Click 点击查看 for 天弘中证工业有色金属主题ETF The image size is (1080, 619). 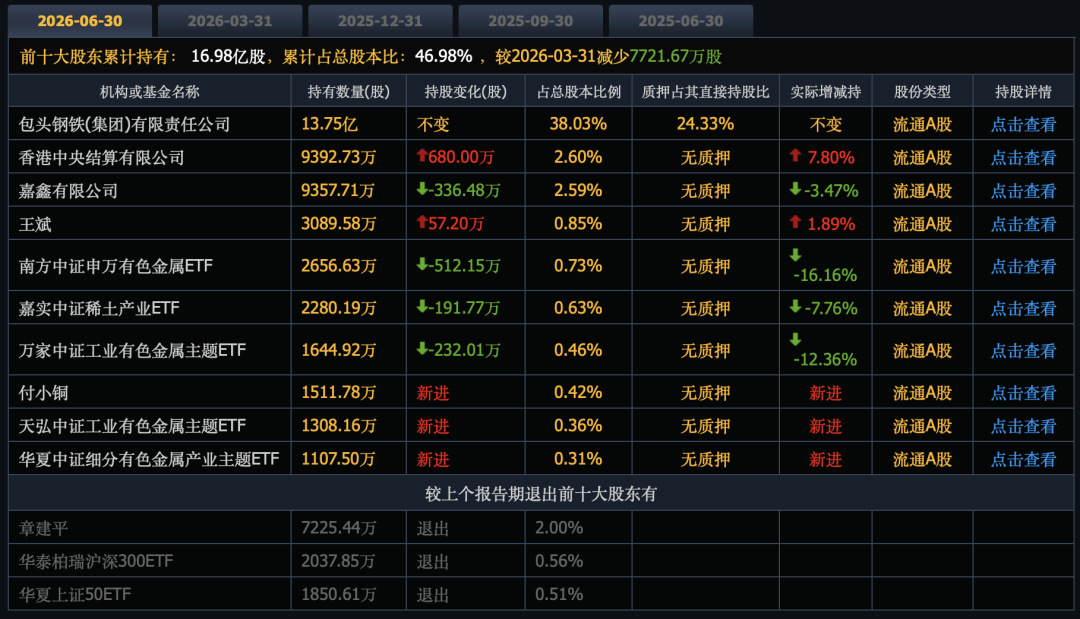pos(1023,426)
